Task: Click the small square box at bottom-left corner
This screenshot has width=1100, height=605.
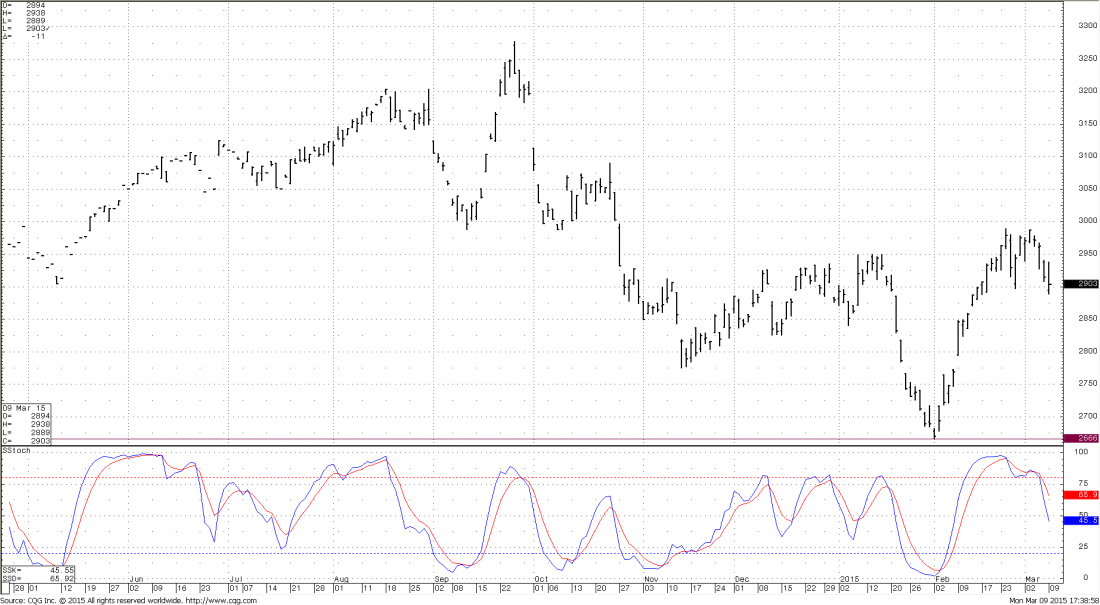Action: pos(5,589)
